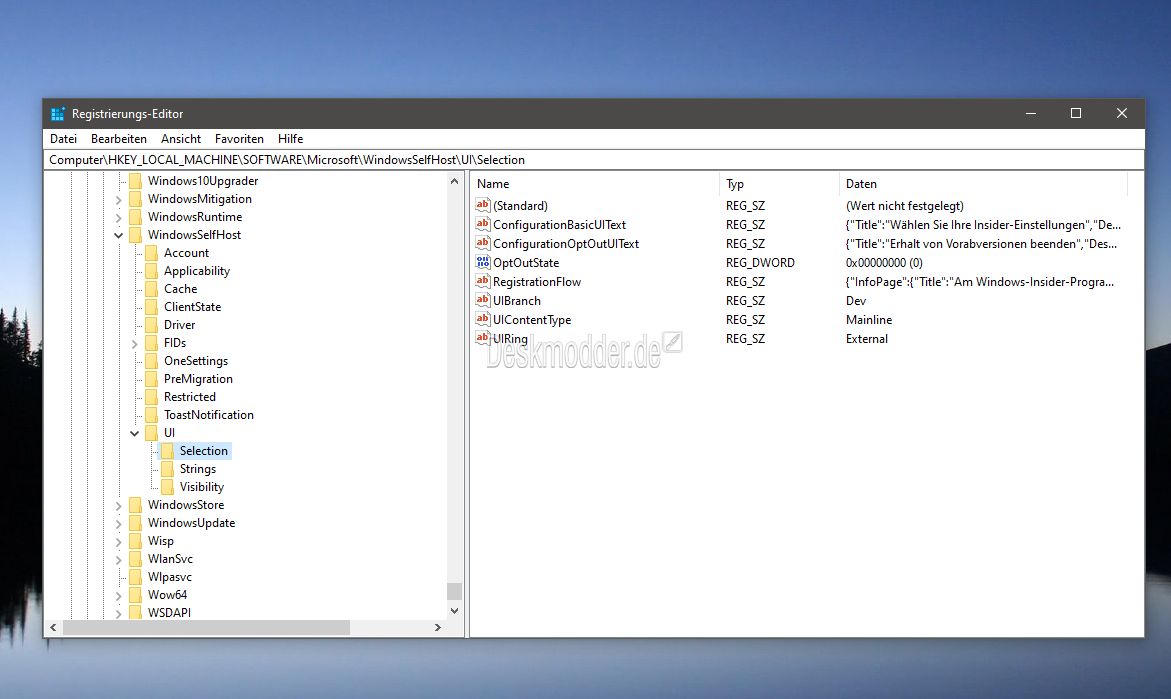Viewport: 1171px width, 699px height.
Task: Click the Visibility folder icon
Action: (167, 487)
